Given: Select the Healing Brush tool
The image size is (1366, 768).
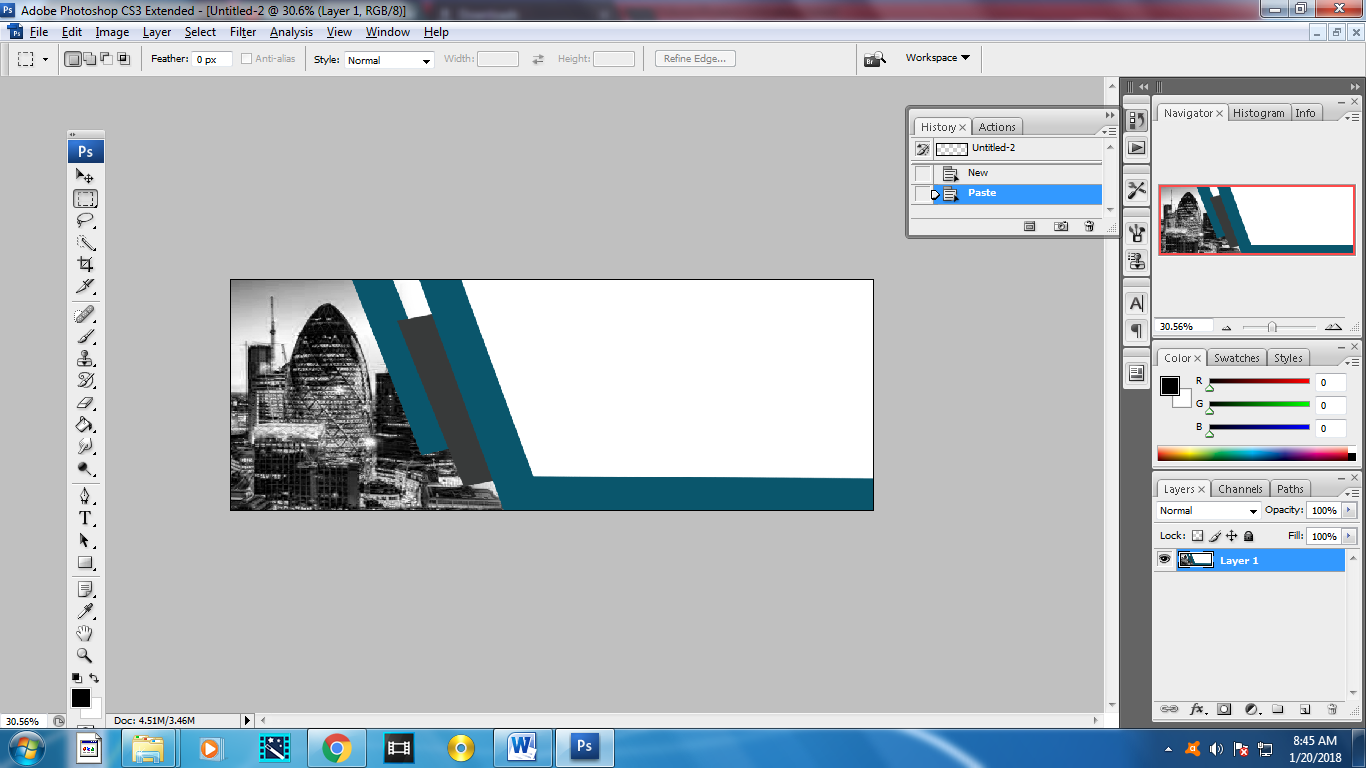Looking at the screenshot, I should (x=85, y=316).
